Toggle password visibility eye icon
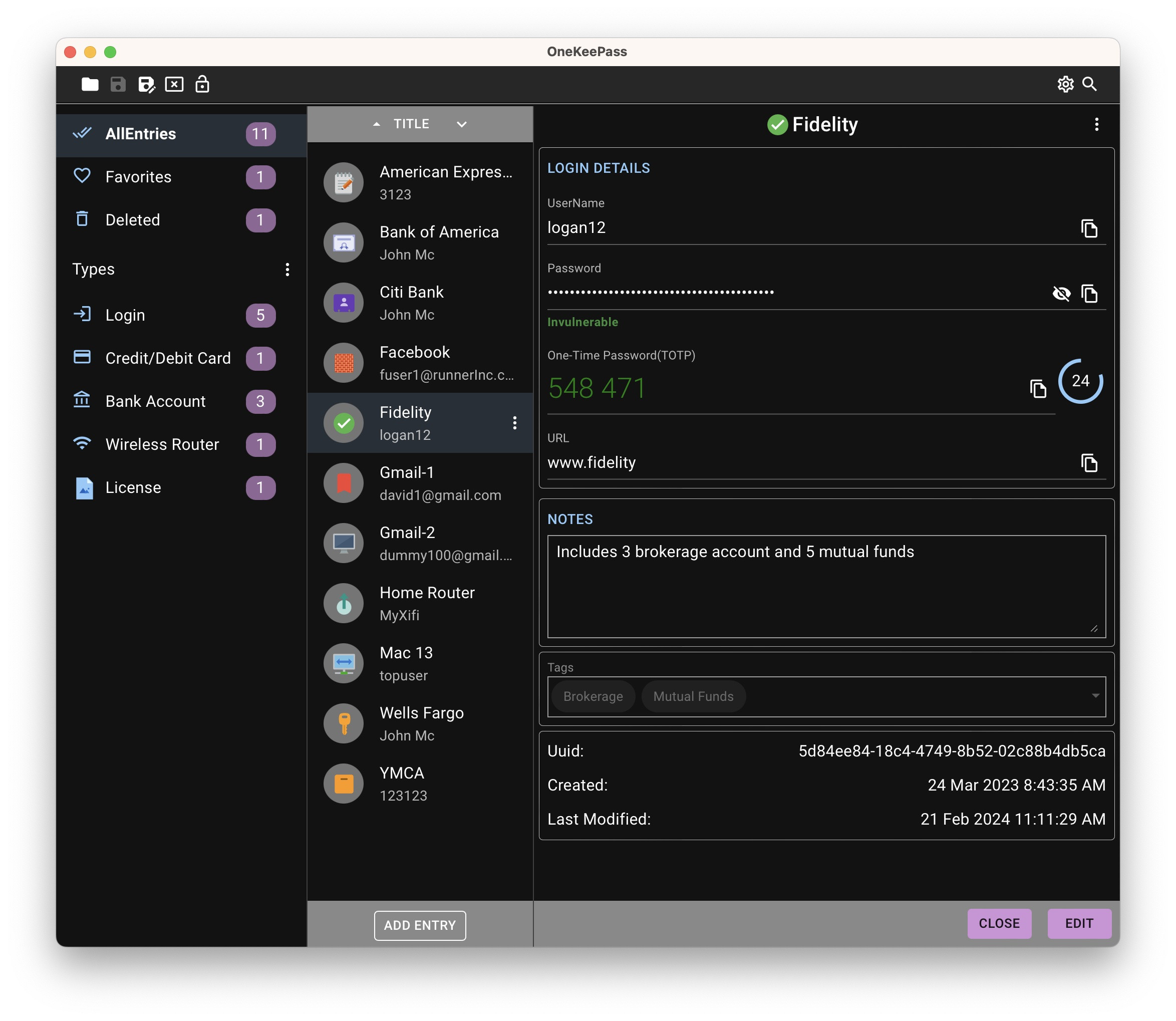The width and height of the screenshot is (1176, 1021). (1060, 294)
